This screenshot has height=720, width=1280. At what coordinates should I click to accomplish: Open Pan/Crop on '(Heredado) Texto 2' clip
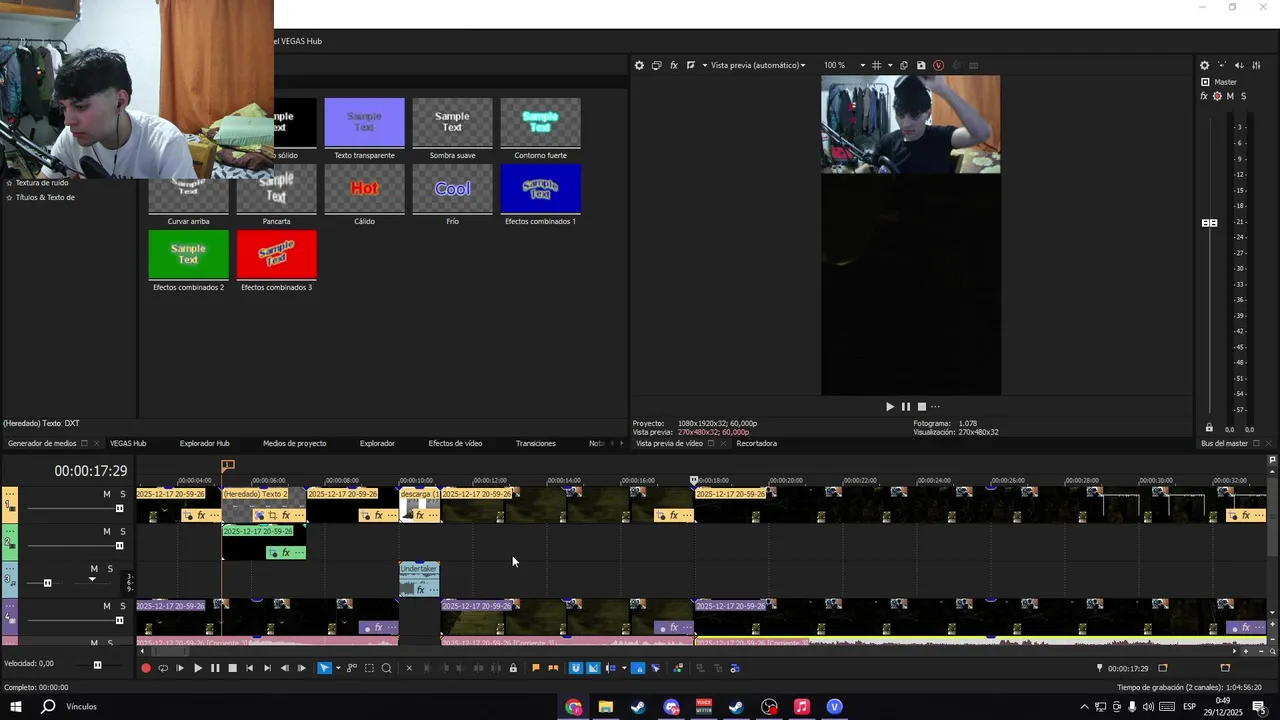(x=272, y=516)
